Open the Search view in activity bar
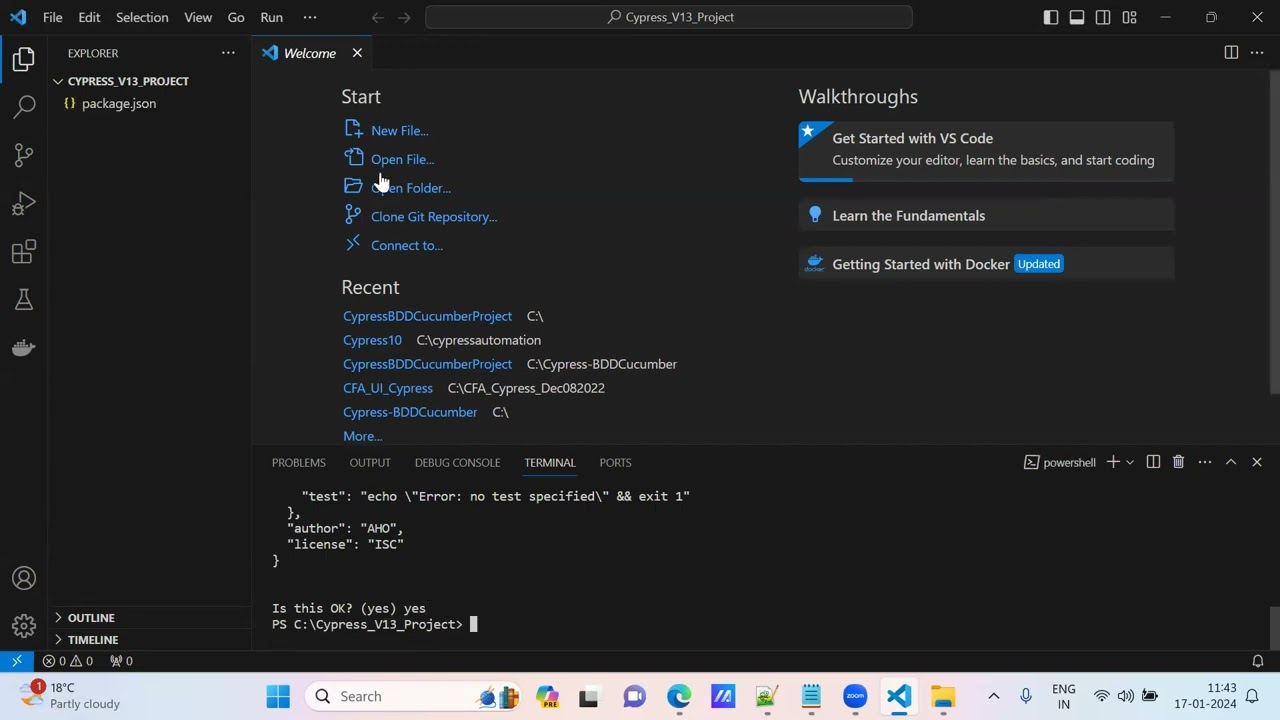Viewport: 1280px width, 720px height. [24, 106]
